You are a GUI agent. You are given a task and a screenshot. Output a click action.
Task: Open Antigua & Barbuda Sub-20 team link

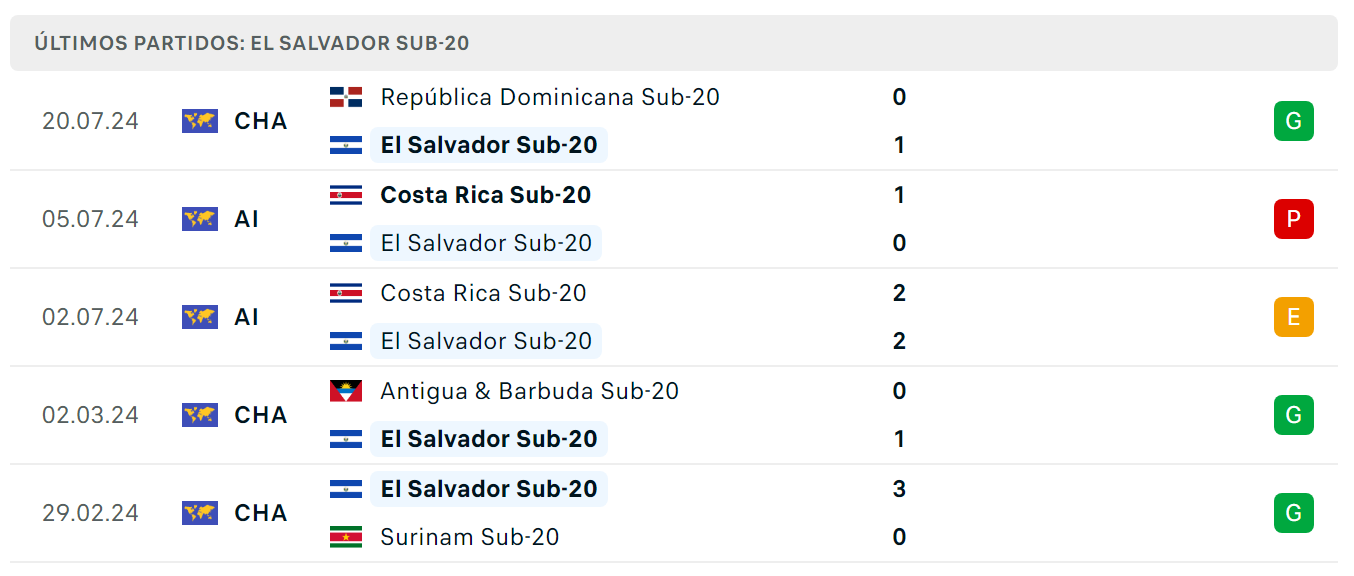coord(530,391)
